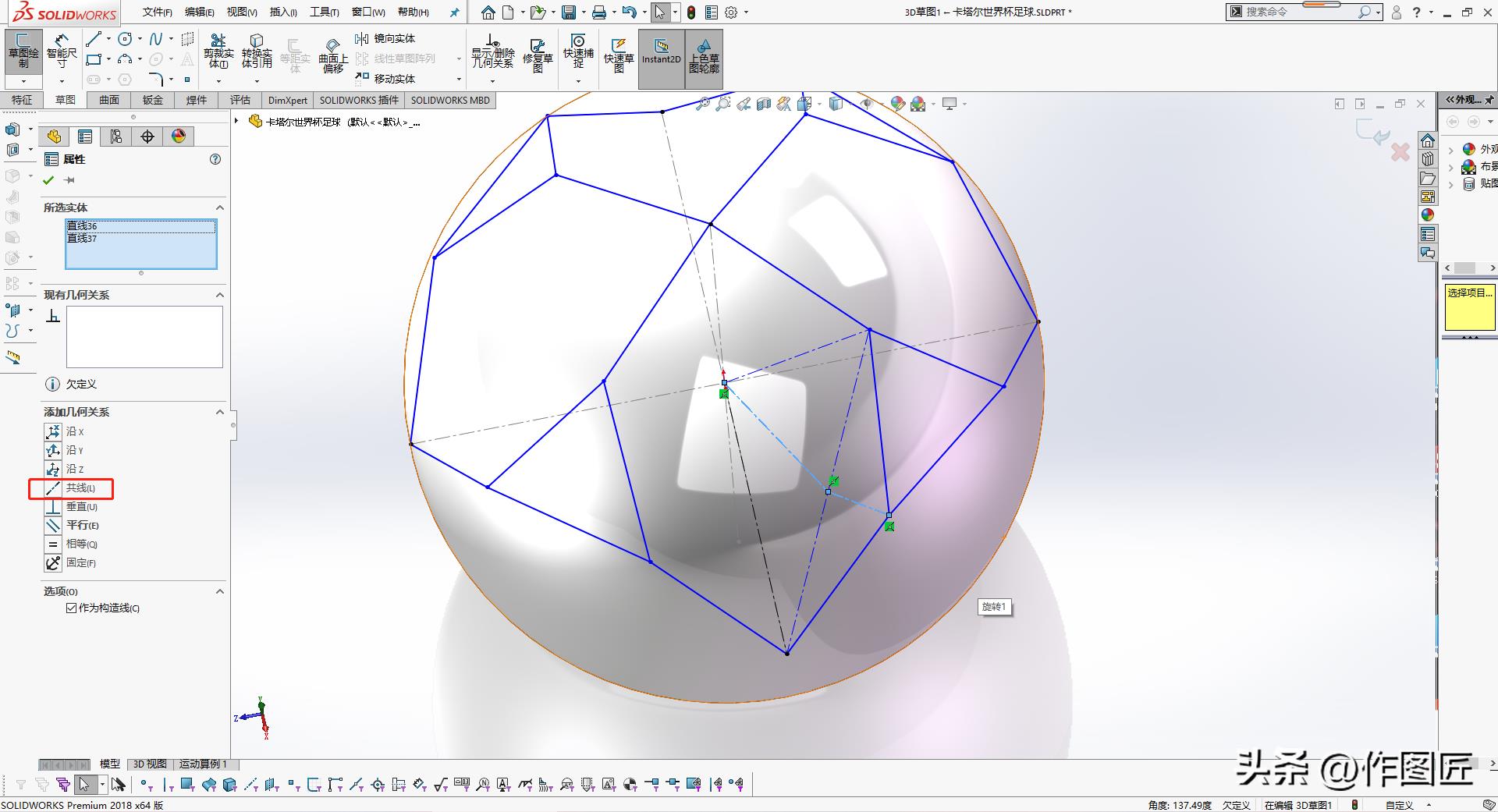Screen dimensions: 1498x812
Task: Uncheck the 作为构造线 construction line checkbox
Action: pyautogui.click(x=72, y=608)
